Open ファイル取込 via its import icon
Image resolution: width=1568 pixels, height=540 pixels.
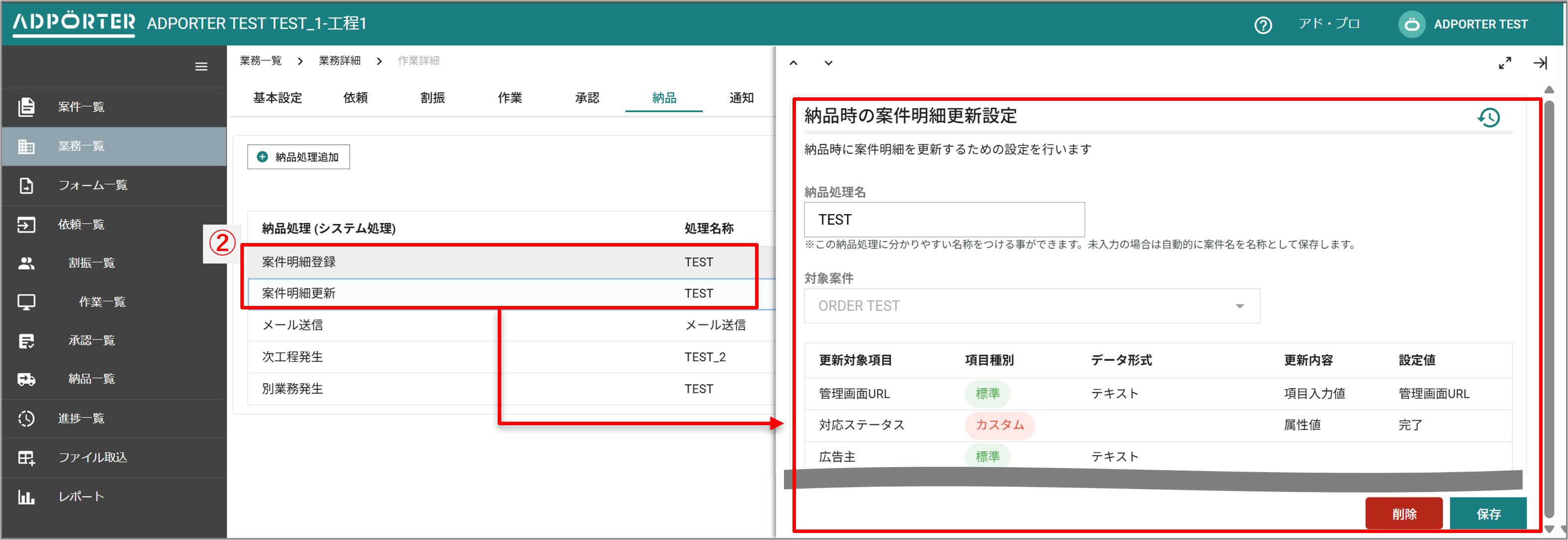point(26,457)
